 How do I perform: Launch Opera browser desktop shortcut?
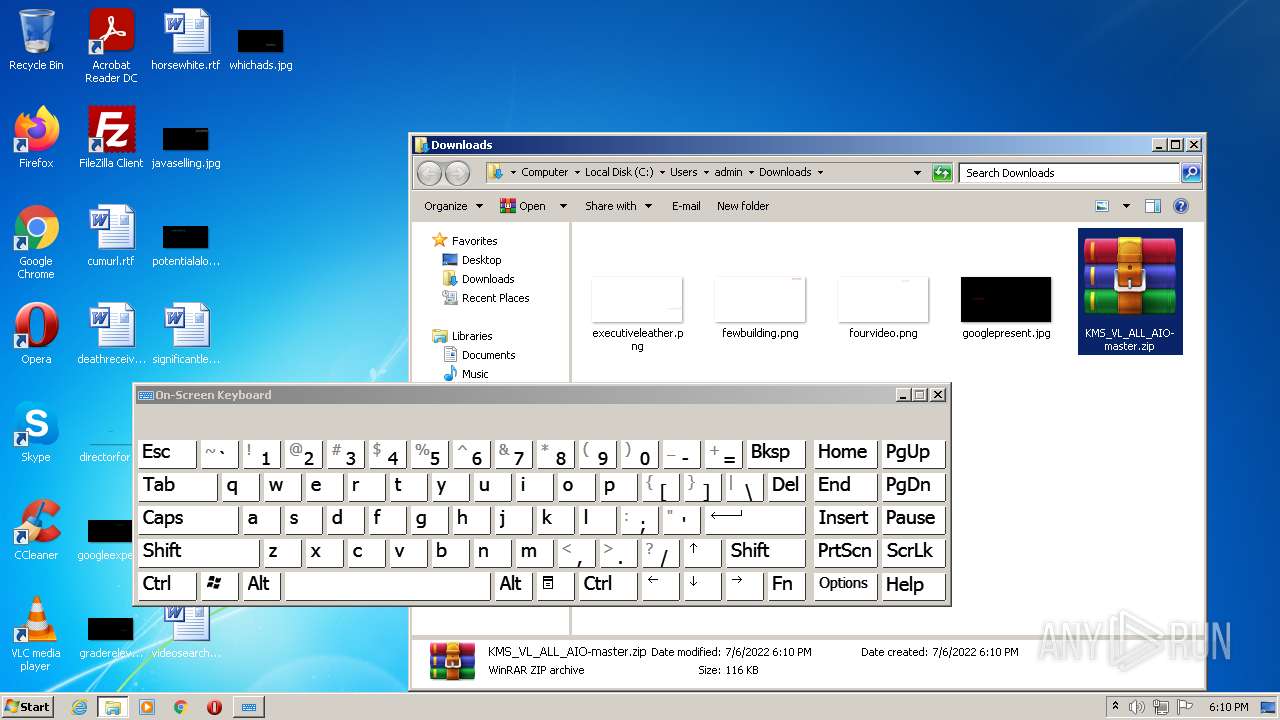(x=36, y=334)
